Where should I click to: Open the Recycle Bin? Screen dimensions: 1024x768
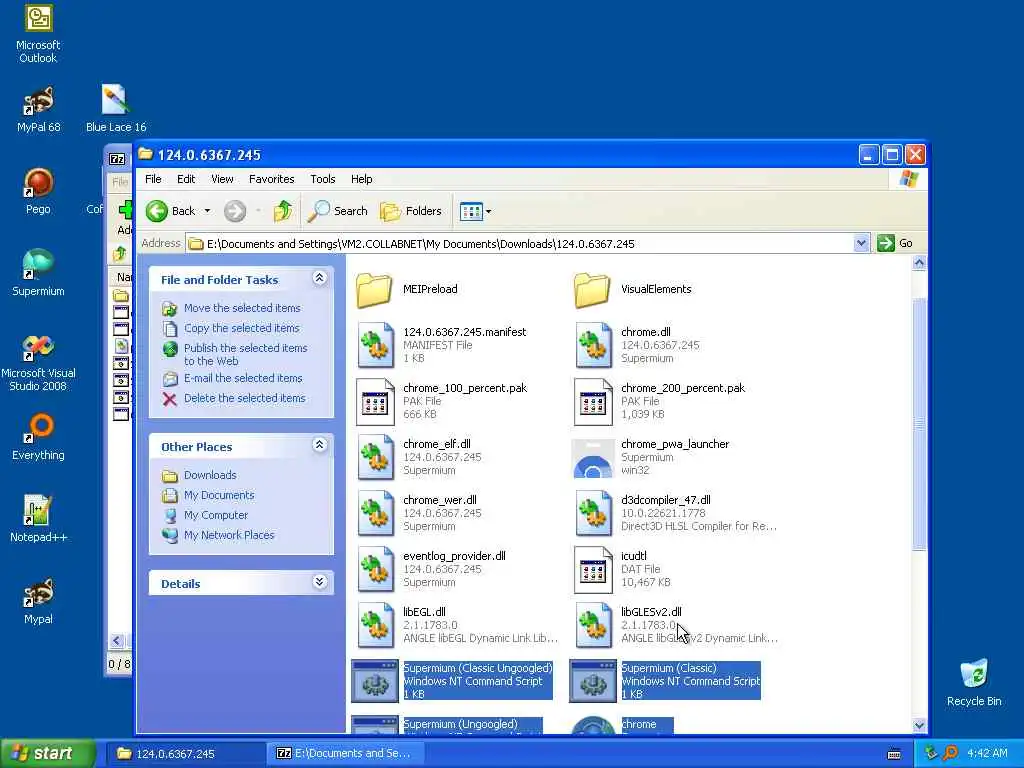[974, 683]
